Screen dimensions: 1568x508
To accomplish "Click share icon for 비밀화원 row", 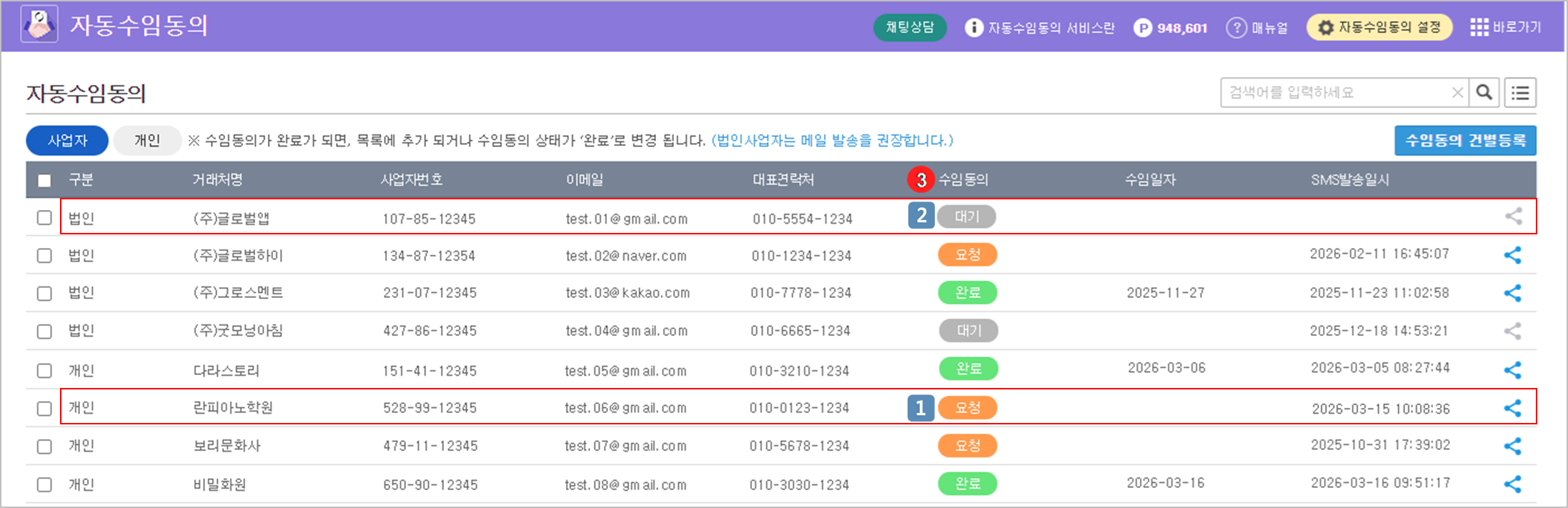I will pos(1512,484).
